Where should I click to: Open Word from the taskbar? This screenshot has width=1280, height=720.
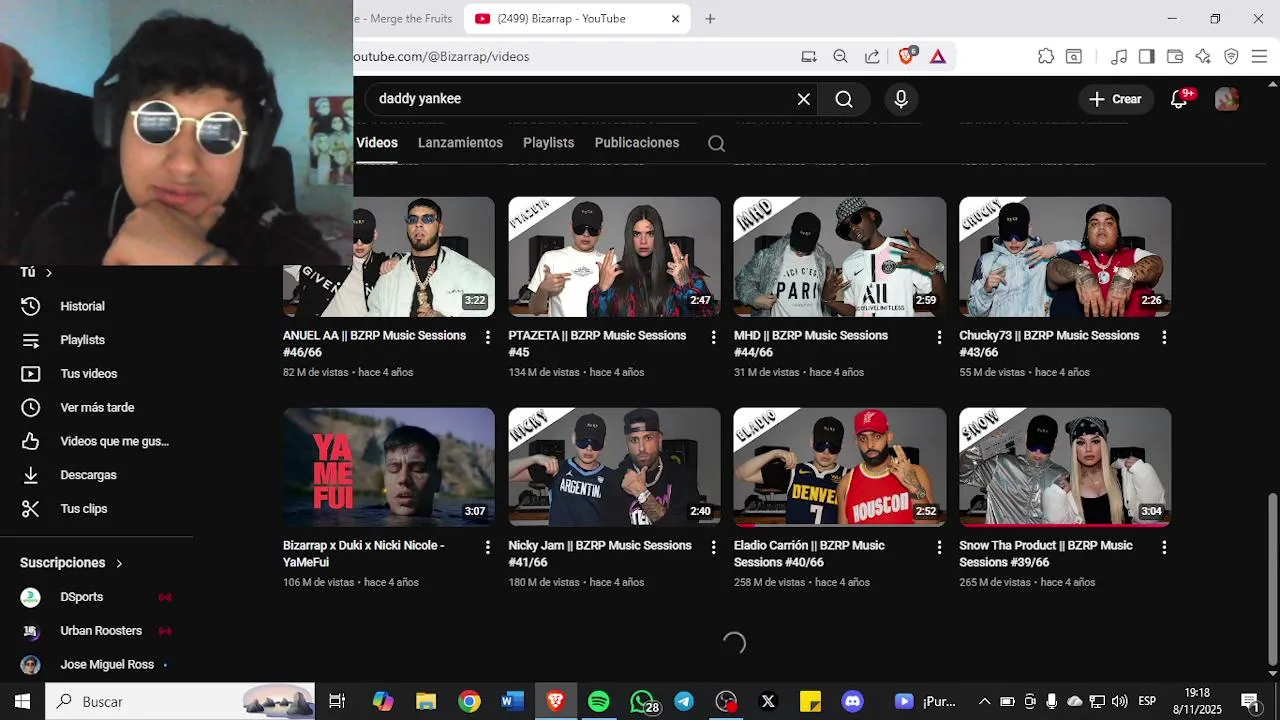point(512,702)
